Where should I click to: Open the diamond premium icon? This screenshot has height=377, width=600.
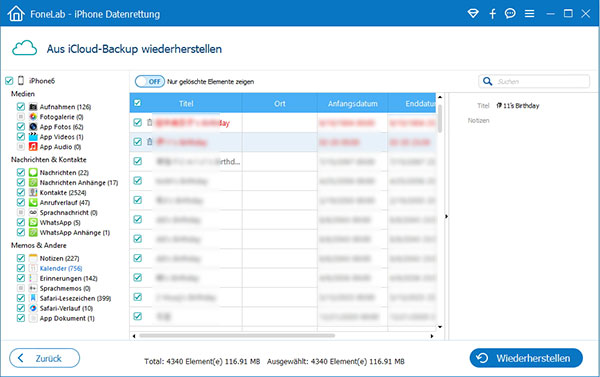click(473, 14)
